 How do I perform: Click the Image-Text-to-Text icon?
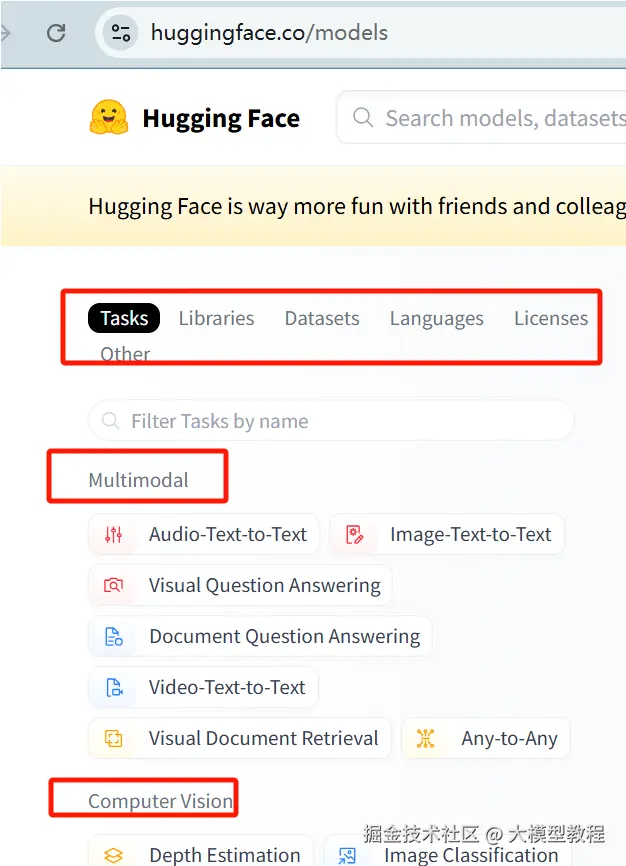(x=353, y=534)
